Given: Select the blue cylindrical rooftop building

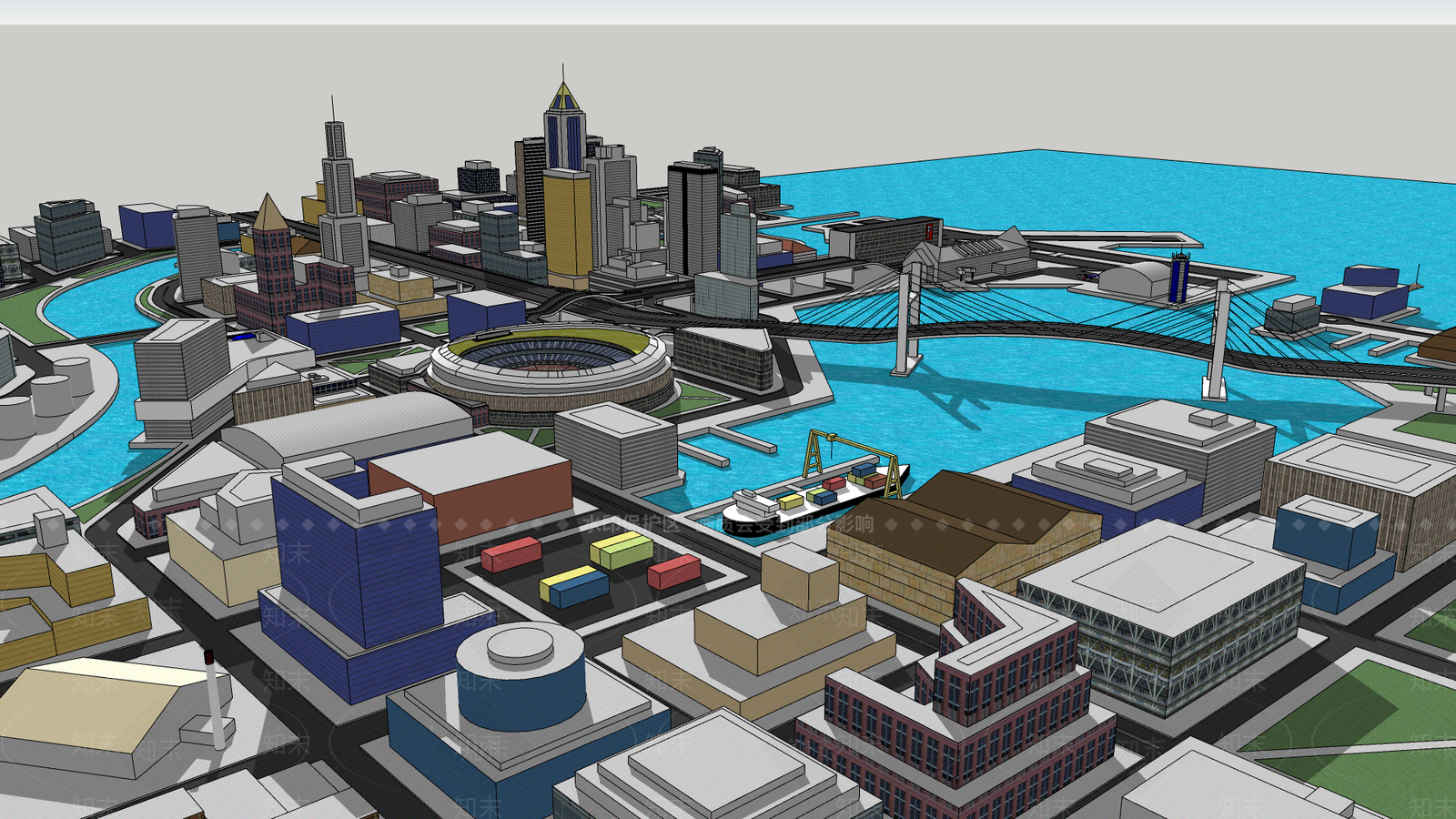Looking at the screenshot, I should tap(521, 675).
